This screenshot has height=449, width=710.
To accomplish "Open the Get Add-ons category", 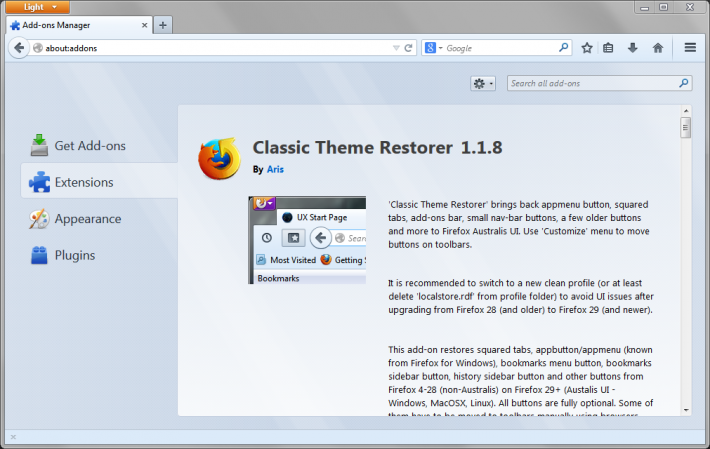I will [99, 146].
